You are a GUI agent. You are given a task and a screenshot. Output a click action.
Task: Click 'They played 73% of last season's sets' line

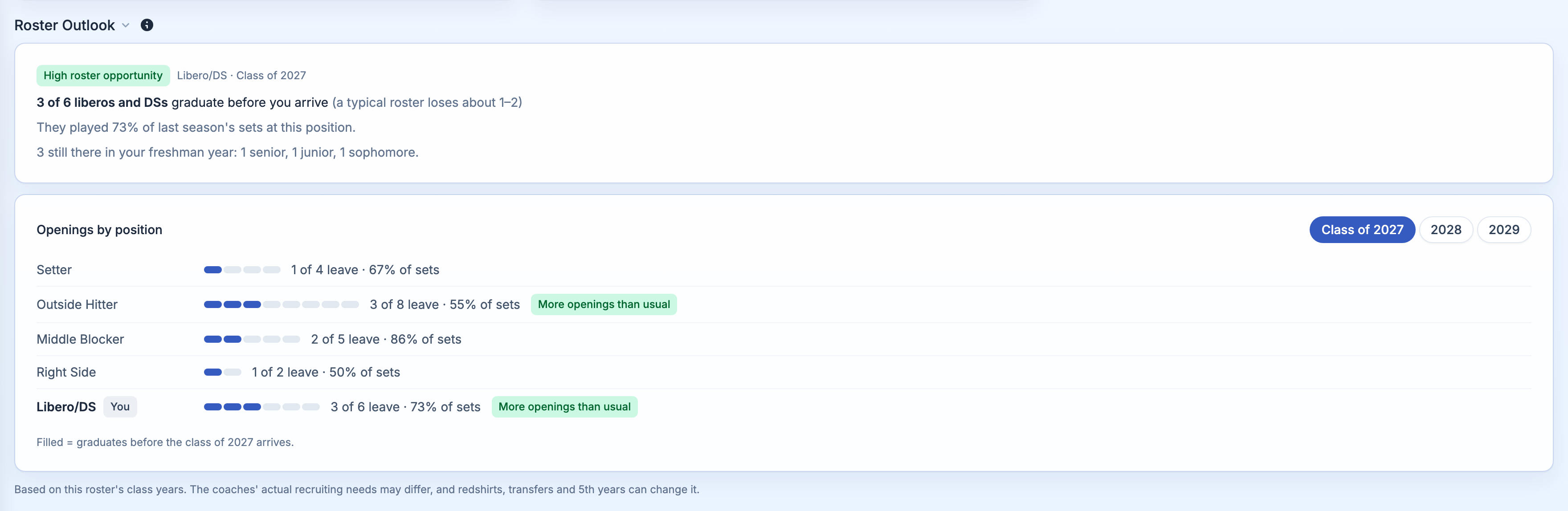(x=196, y=127)
